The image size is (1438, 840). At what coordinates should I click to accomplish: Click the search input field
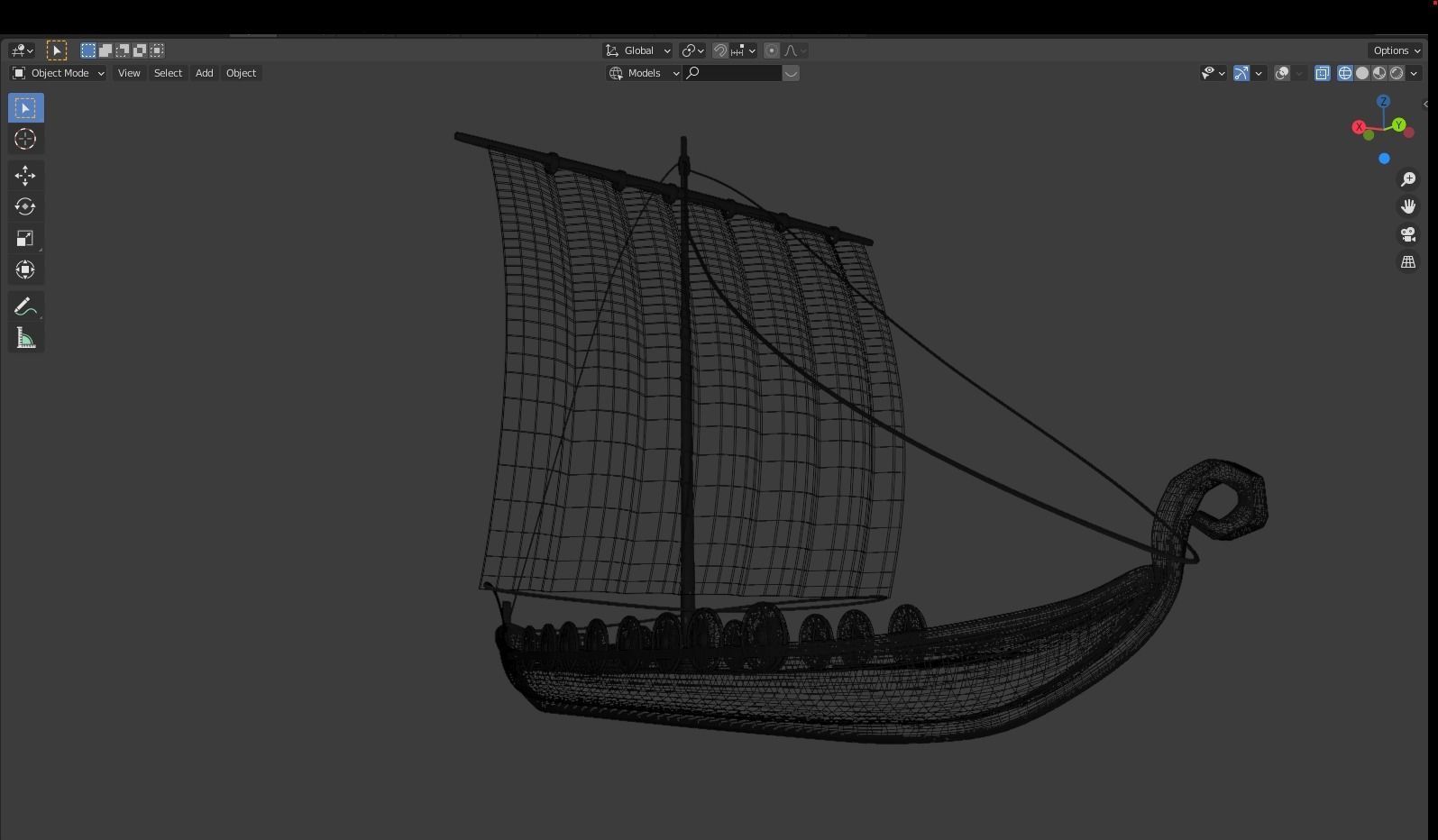click(x=732, y=73)
